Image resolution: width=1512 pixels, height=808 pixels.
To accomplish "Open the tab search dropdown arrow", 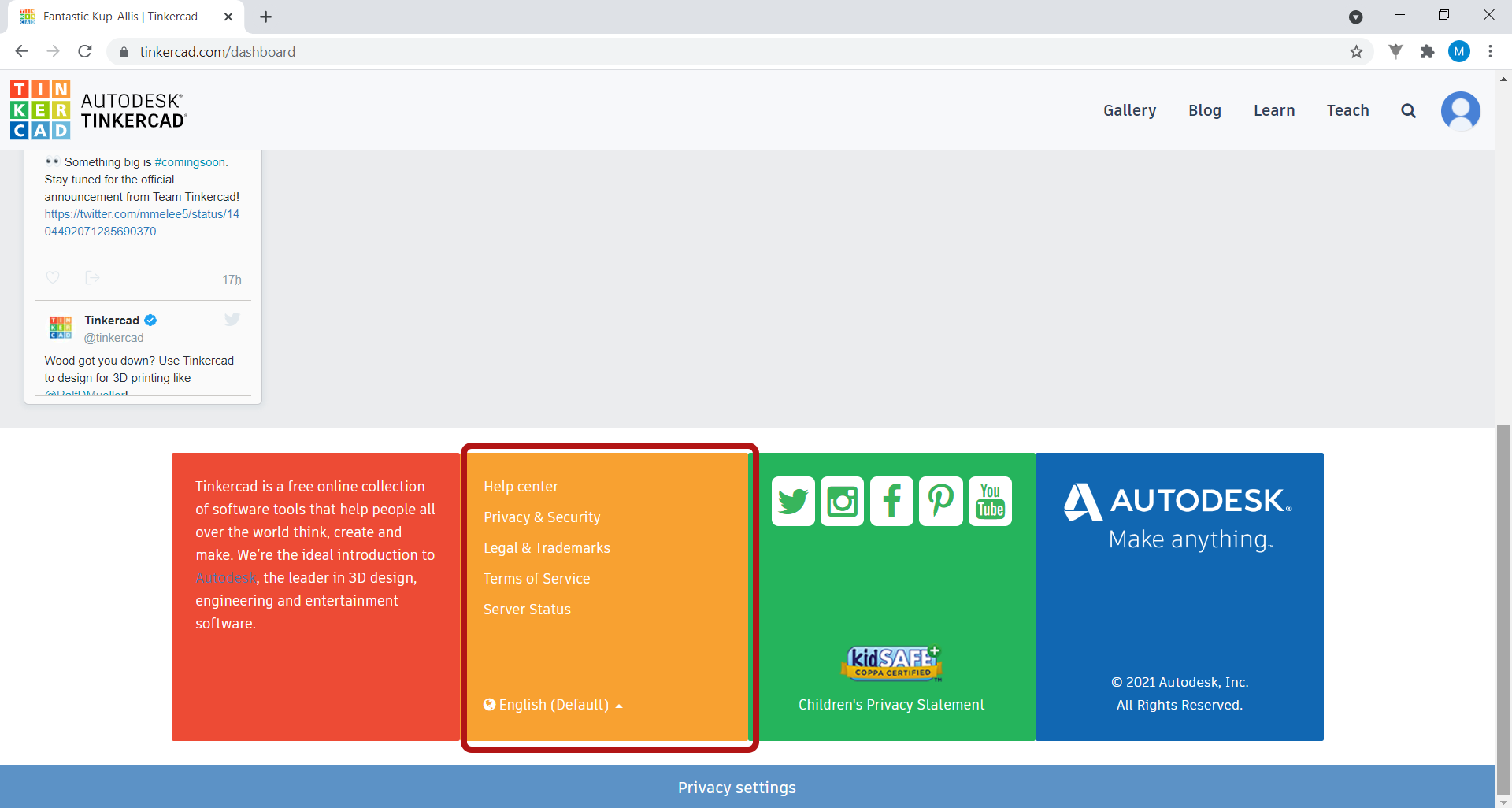I will 1355,17.
